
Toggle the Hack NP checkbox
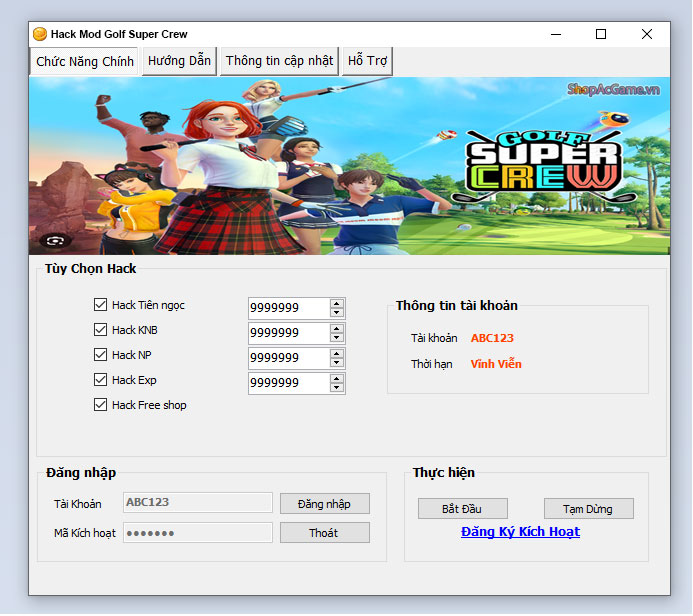100,354
